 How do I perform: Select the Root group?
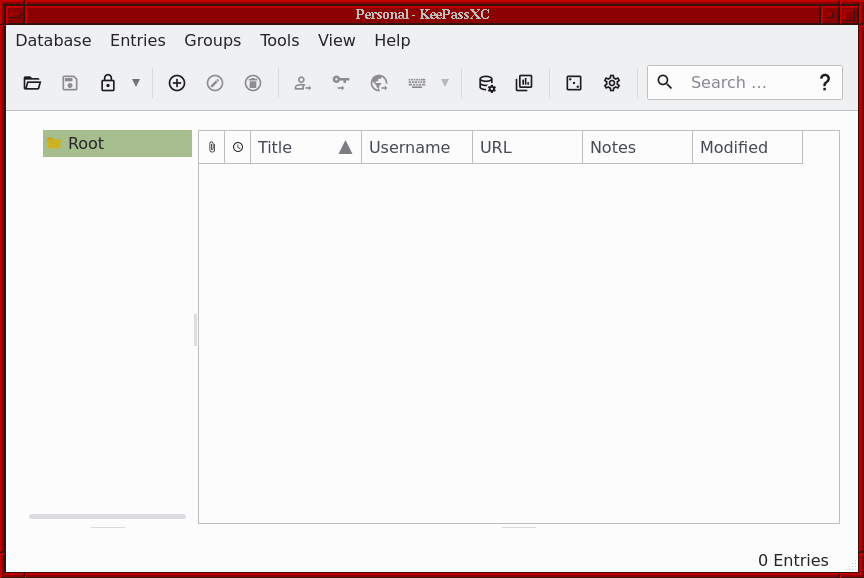(117, 143)
